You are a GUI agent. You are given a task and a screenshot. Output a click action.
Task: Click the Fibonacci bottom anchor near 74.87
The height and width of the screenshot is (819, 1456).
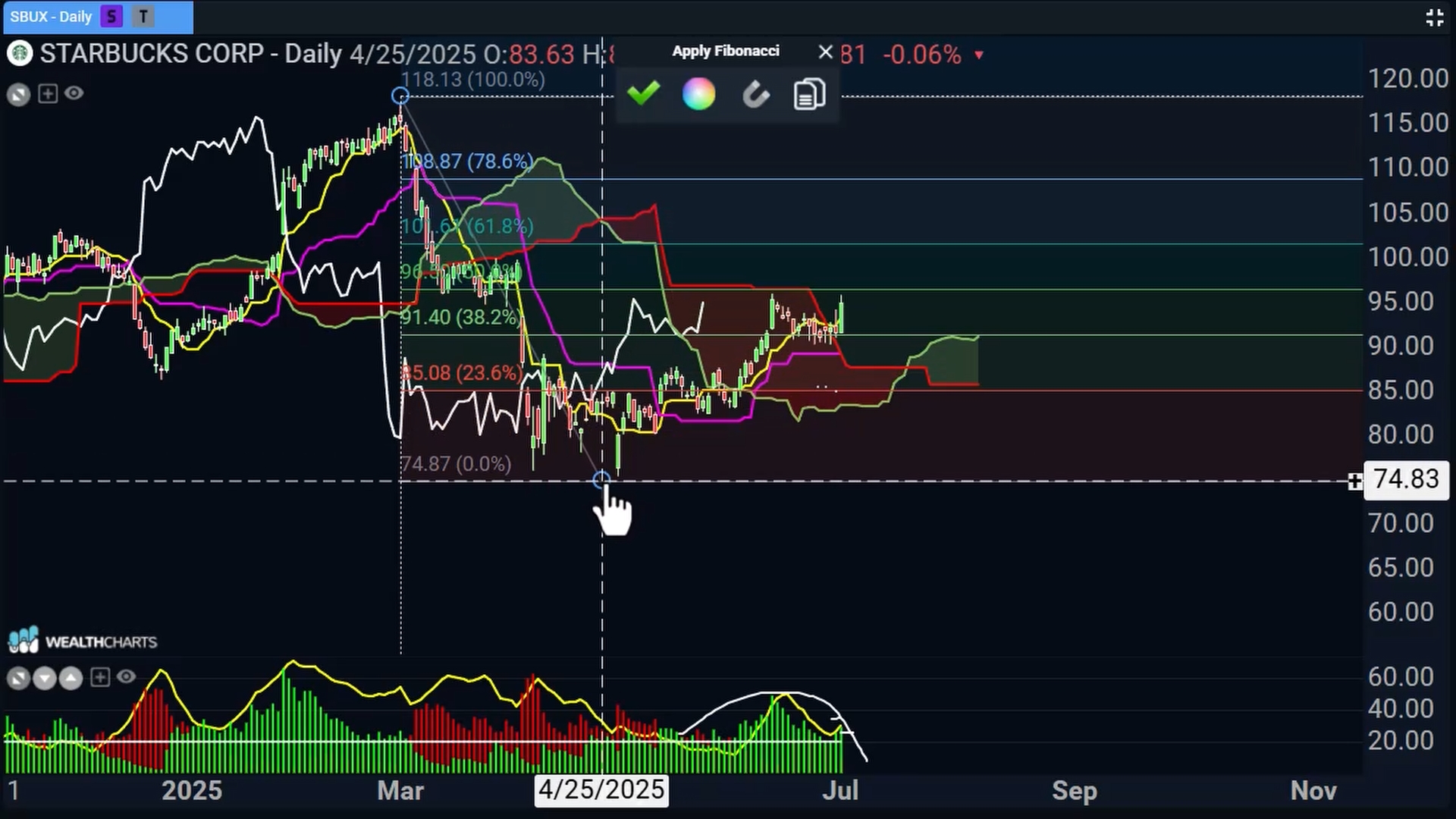click(601, 479)
